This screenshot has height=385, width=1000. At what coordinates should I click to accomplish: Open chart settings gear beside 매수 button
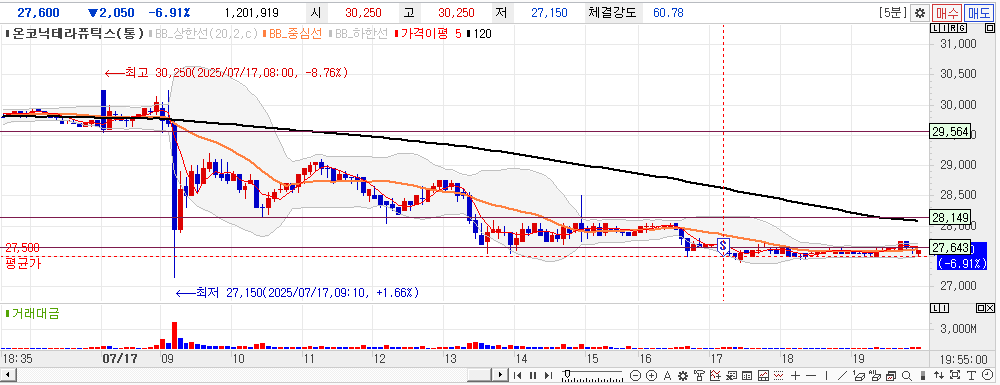pyautogui.click(x=919, y=12)
